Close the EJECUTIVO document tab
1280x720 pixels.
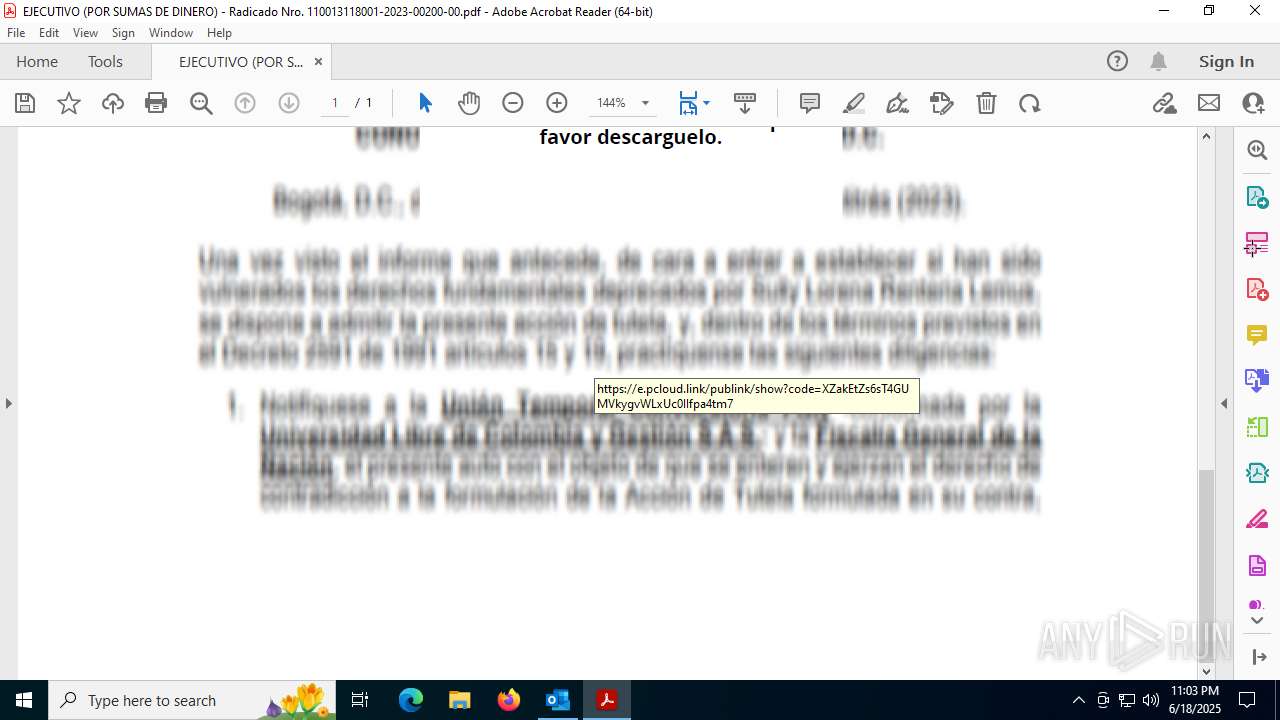(318, 62)
